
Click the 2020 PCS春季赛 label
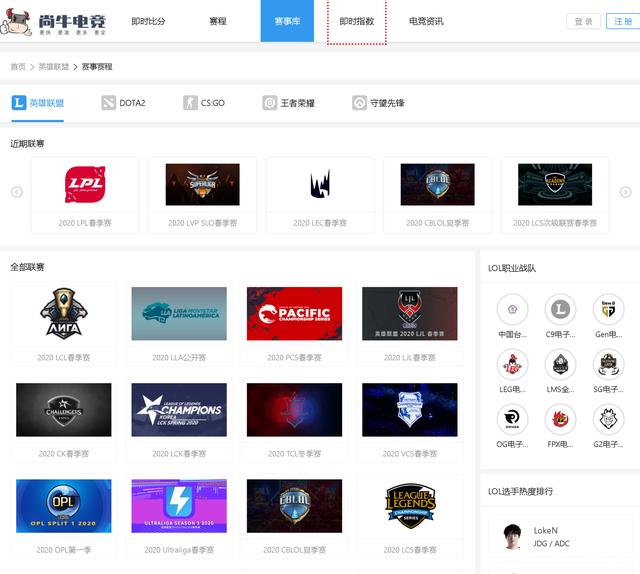tap(294, 358)
